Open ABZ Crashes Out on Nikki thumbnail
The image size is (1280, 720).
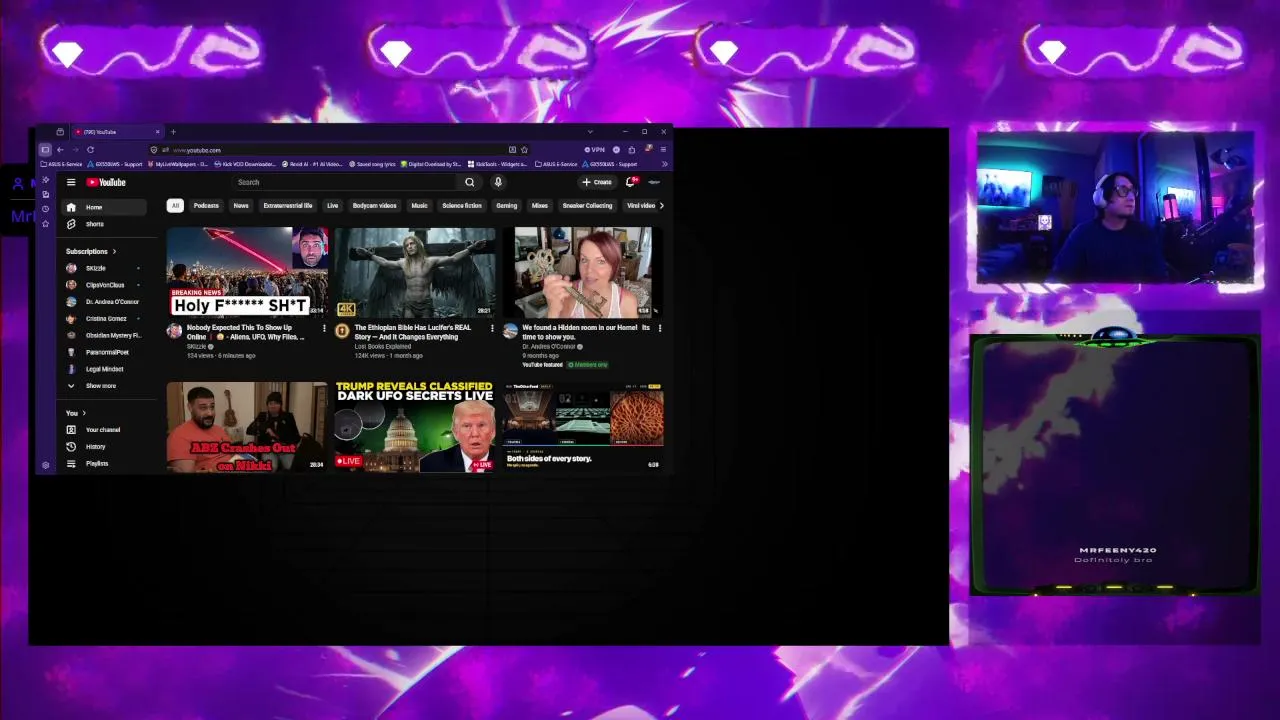[x=247, y=425]
